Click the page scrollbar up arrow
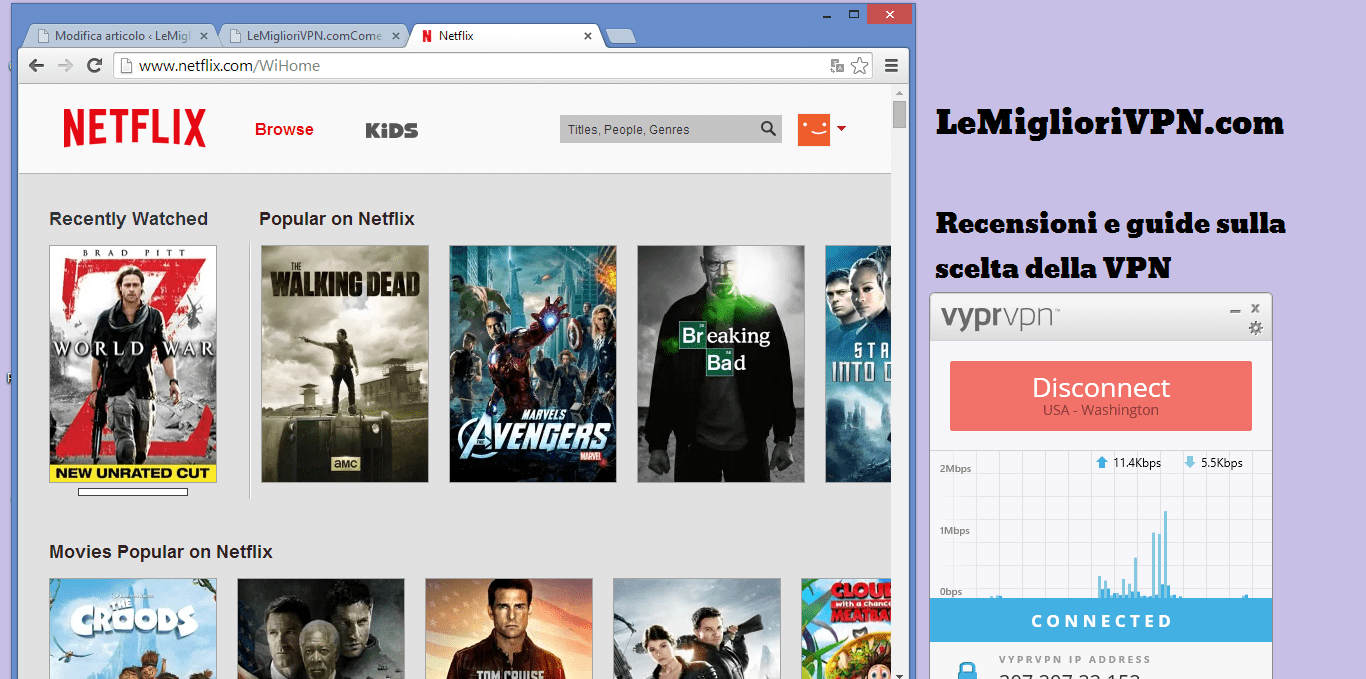 coord(900,91)
